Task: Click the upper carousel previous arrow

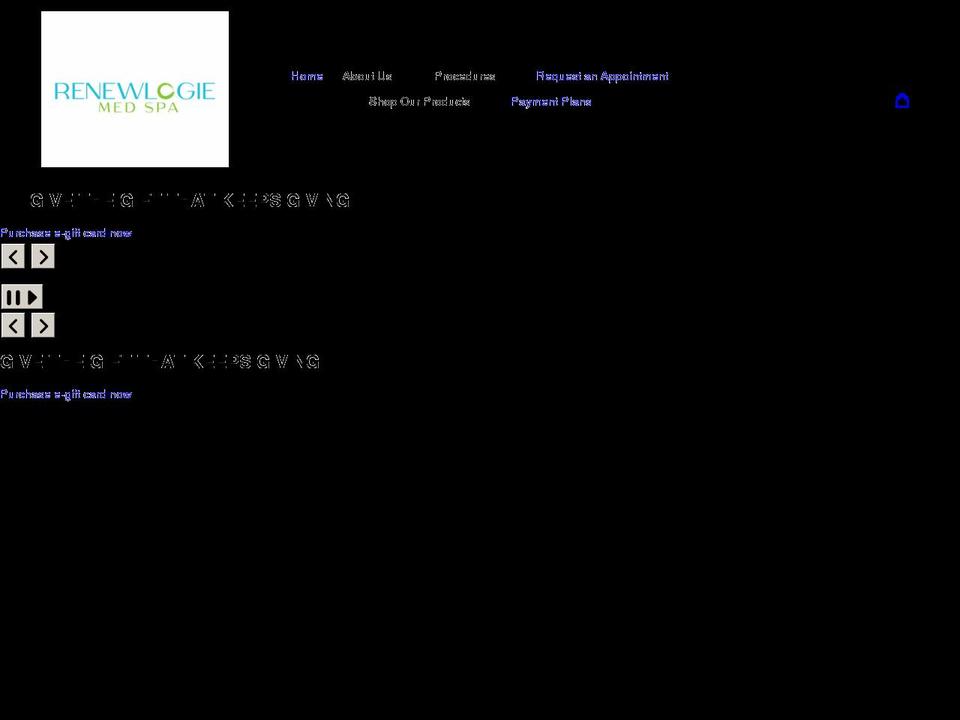Action: click(13, 257)
